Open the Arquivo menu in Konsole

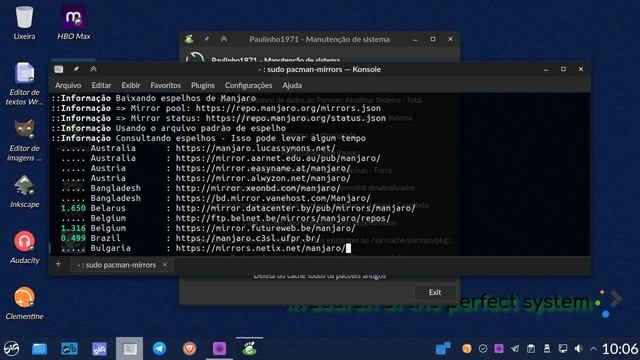coord(68,85)
